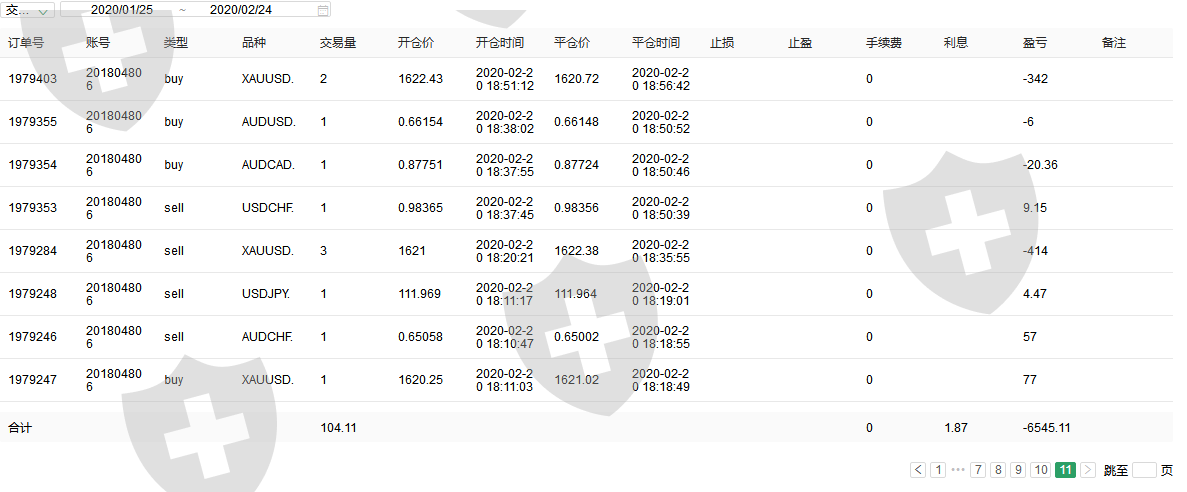Click start date 2020/01/25 field
The height and width of the screenshot is (492, 1187).
pyautogui.click(x=122, y=10)
